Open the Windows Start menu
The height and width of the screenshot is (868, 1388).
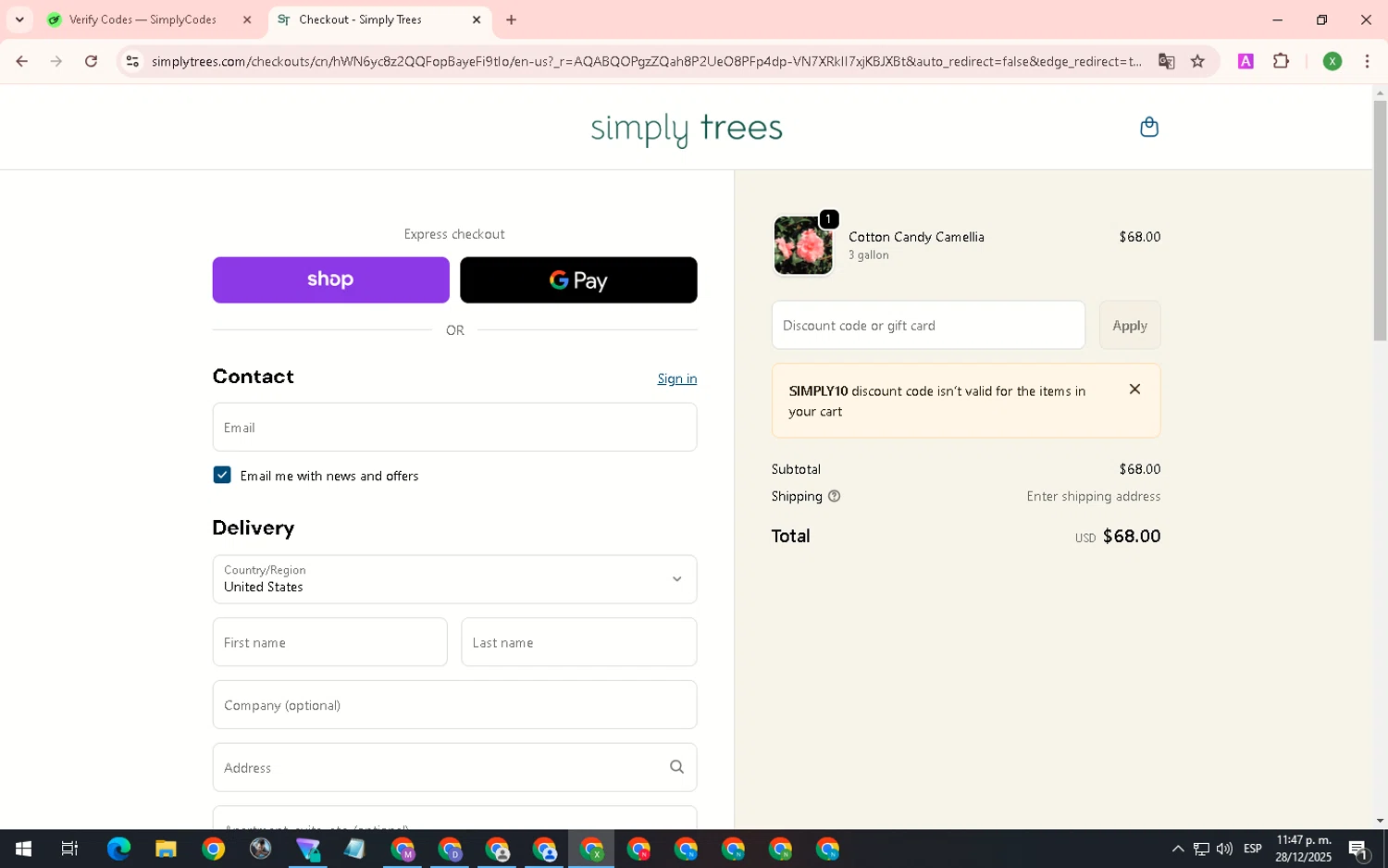23,849
